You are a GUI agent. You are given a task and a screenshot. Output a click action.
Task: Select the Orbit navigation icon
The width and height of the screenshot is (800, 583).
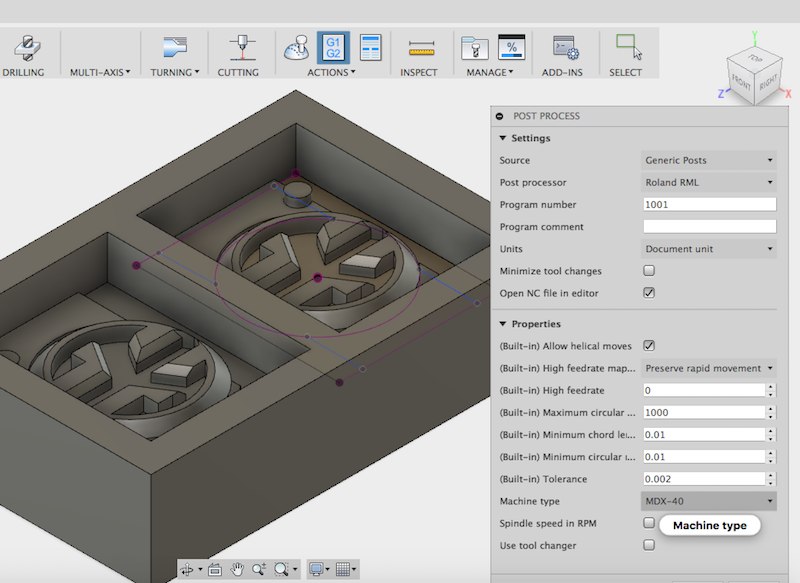pos(187,569)
